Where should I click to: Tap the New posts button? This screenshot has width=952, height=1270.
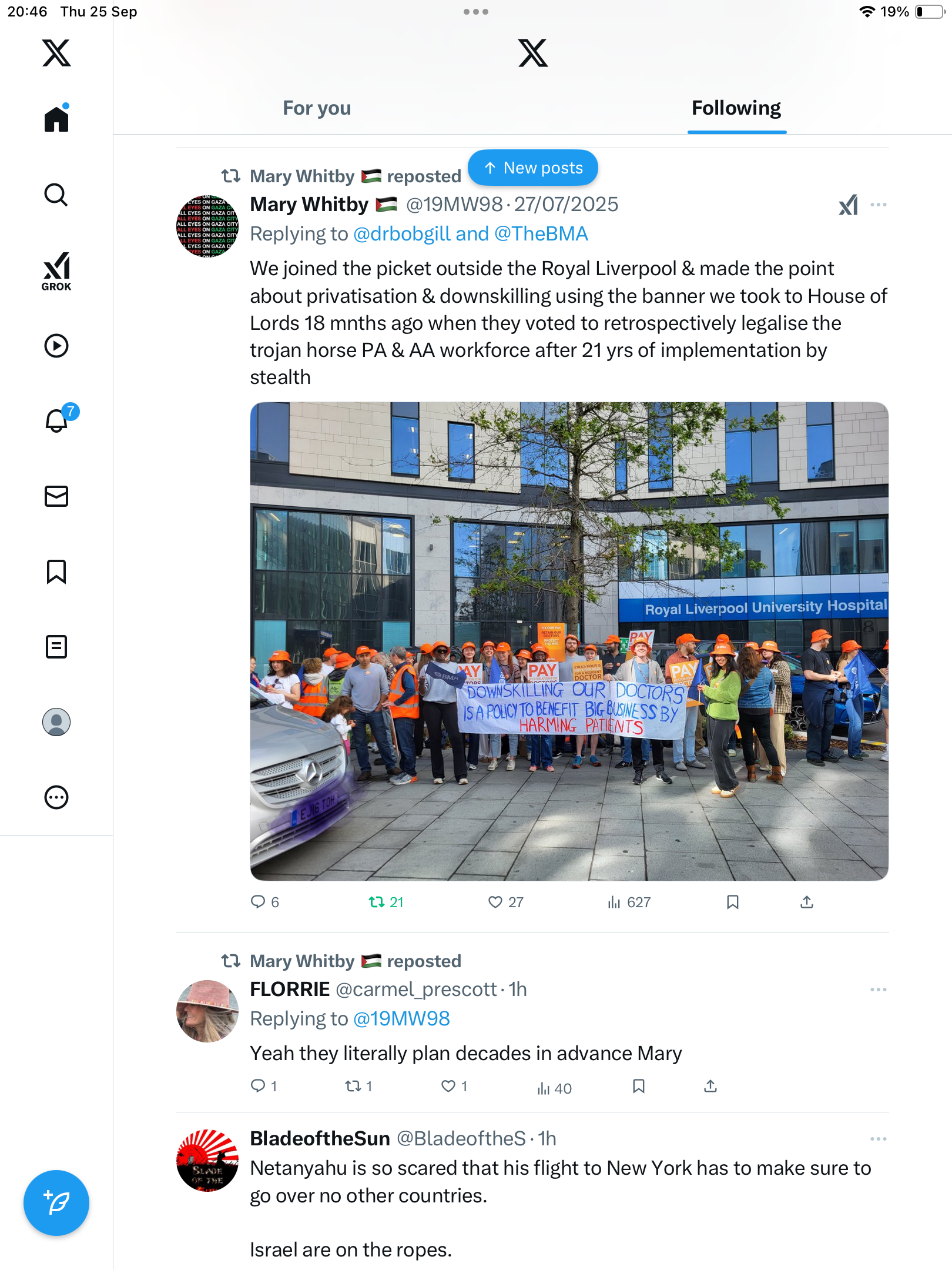[x=533, y=168]
